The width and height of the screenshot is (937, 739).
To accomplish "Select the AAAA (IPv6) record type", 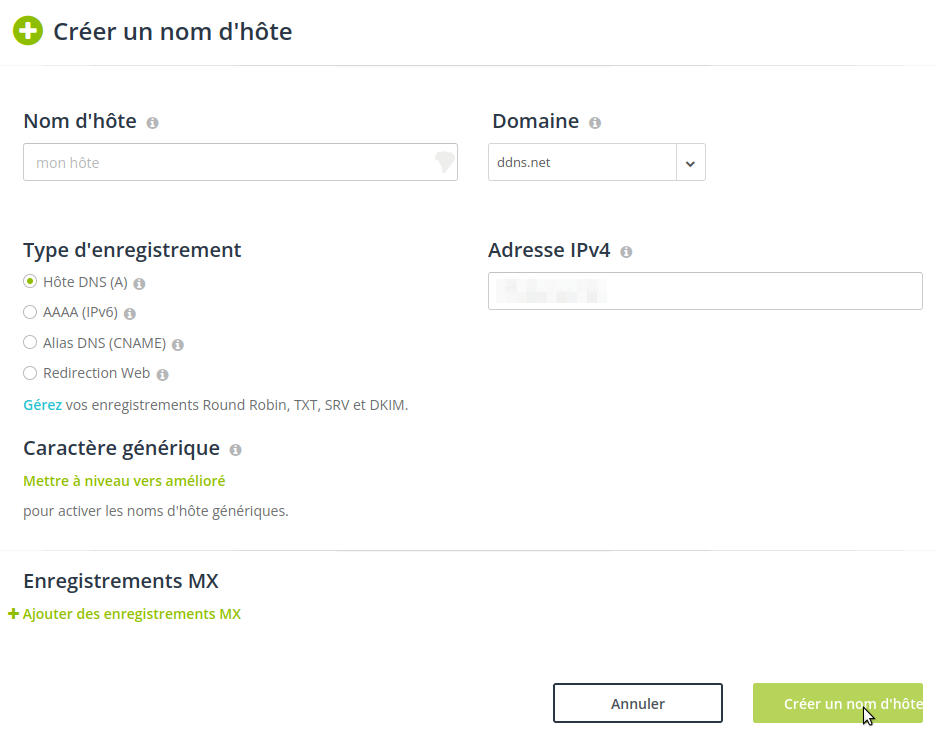I will (30, 312).
